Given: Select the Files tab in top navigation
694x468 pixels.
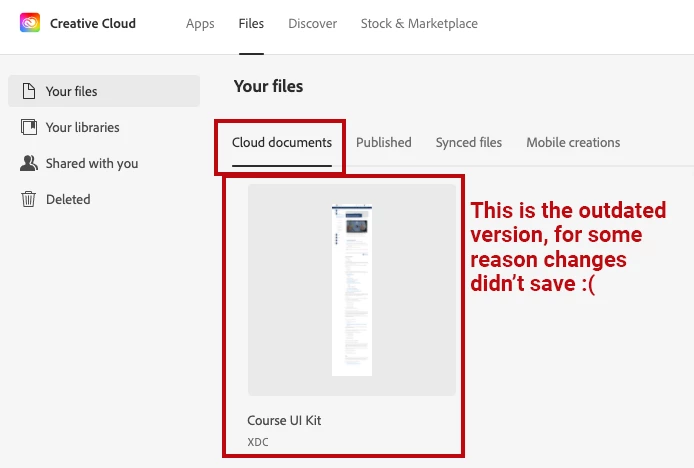Looking at the screenshot, I should 251,23.
